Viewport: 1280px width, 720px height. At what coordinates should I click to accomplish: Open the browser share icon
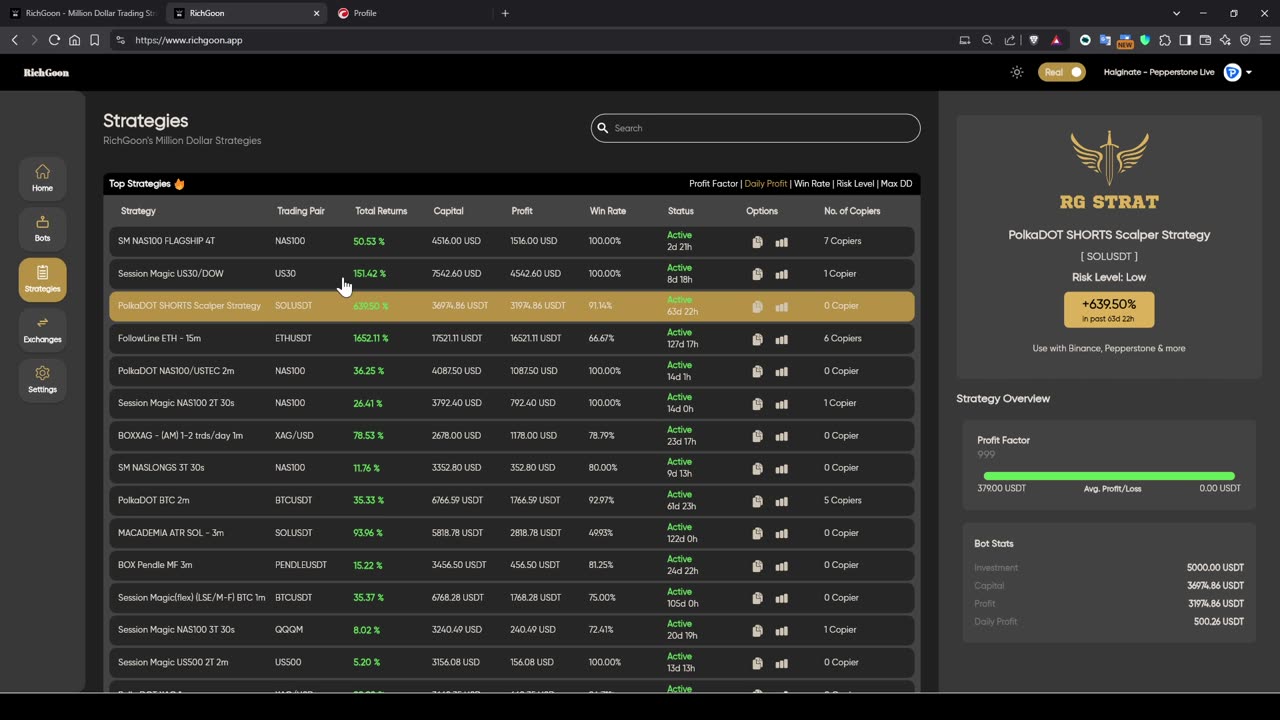click(1009, 40)
